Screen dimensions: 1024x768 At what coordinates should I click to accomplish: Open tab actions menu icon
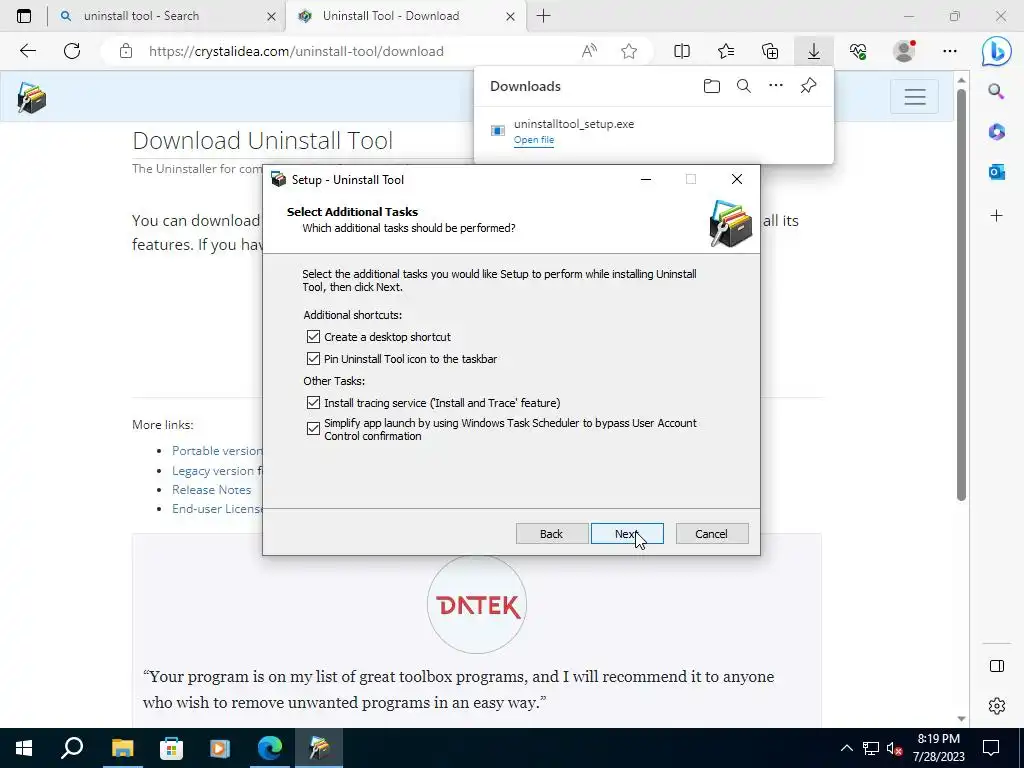coord(24,16)
